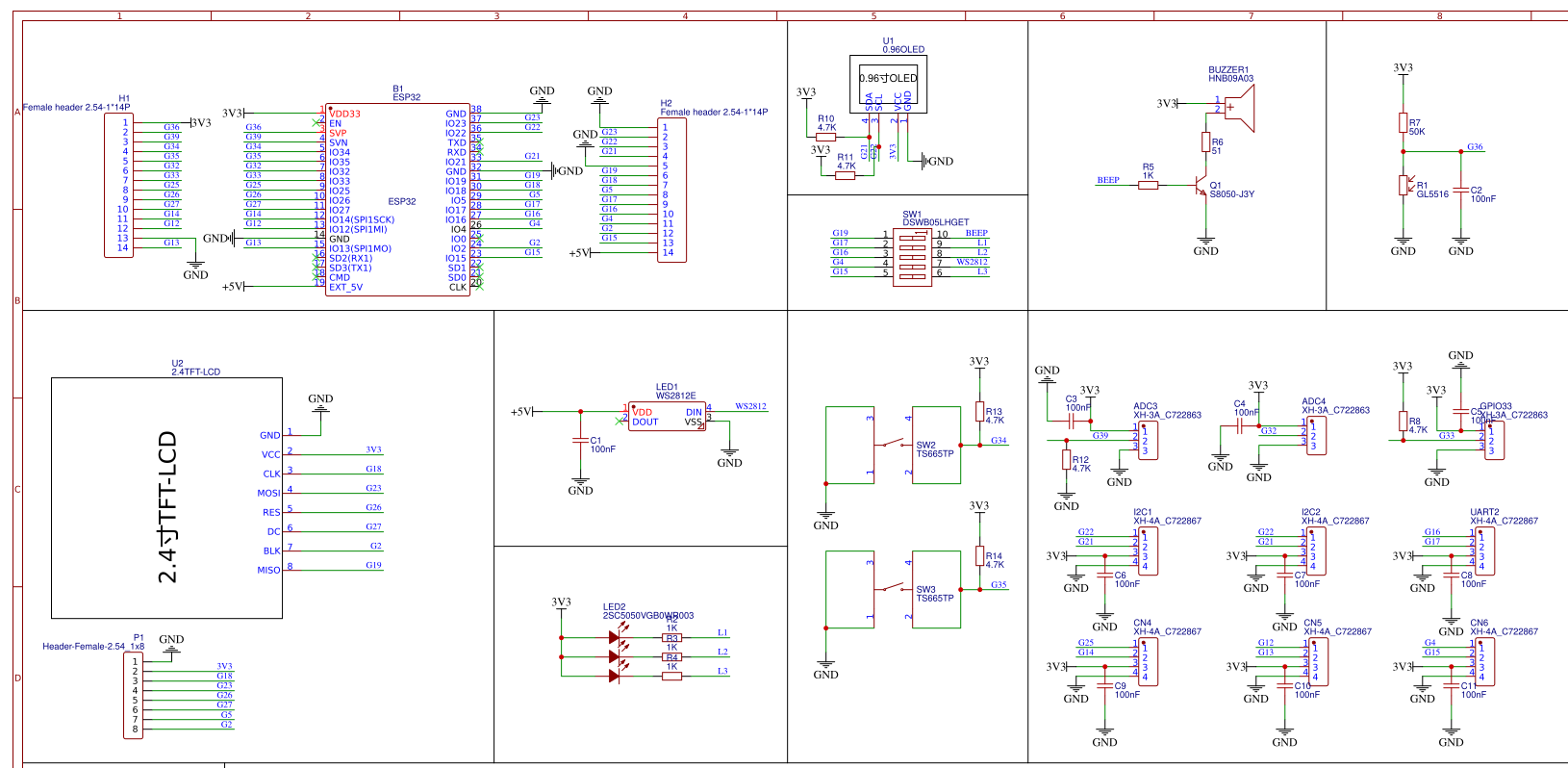1568x768 pixels.
Task: Select the R1 GL5516 photoresistor symbol
Action: click(x=1404, y=185)
